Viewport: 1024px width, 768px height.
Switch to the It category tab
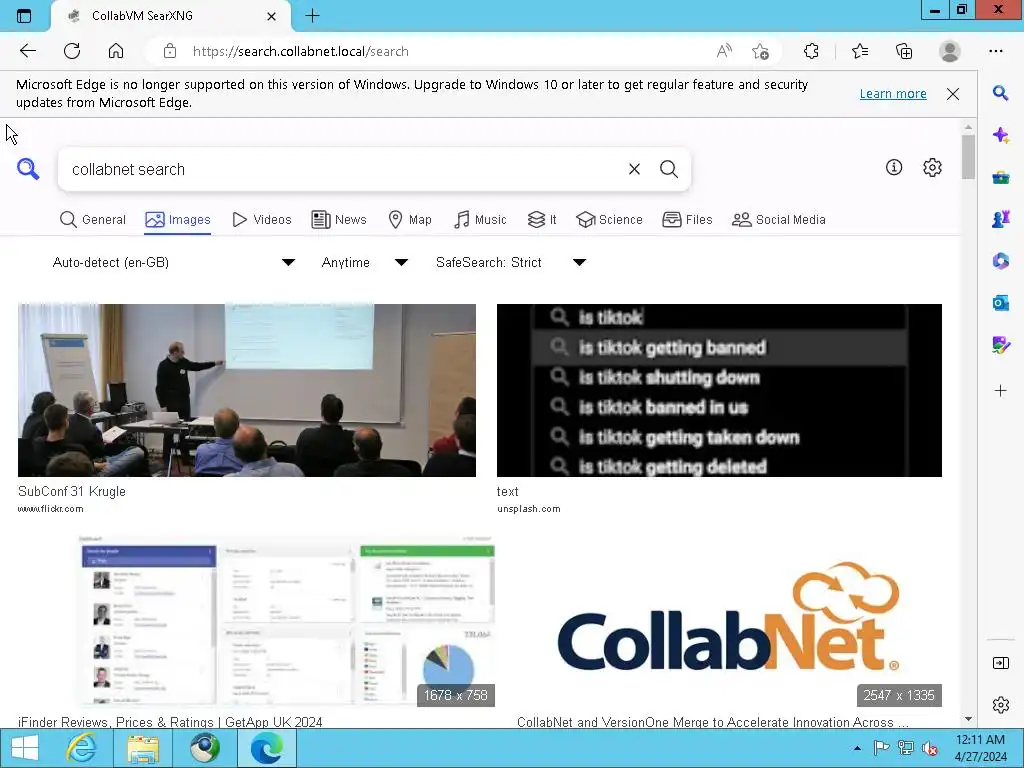click(x=542, y=219)
